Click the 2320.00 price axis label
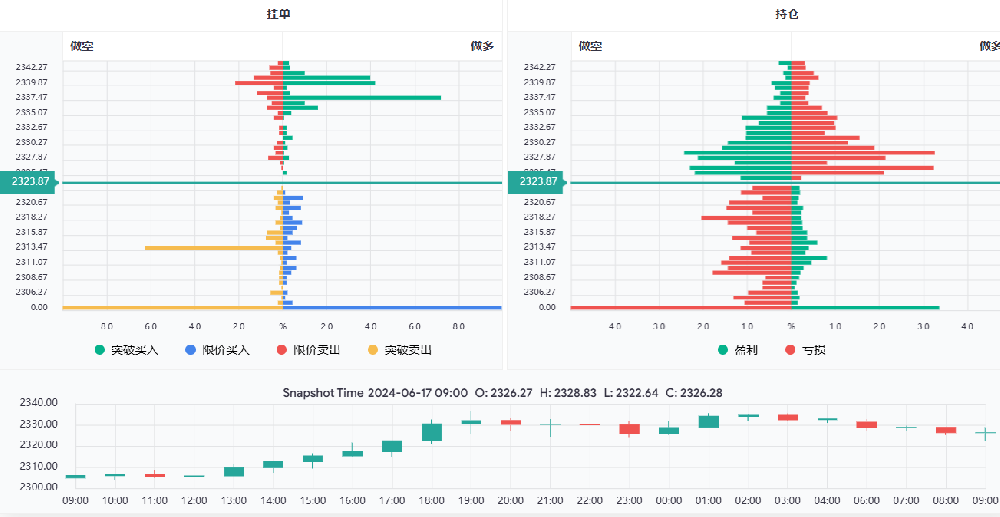Viewport: 1000px width, 517px height. tap(39, 446)
